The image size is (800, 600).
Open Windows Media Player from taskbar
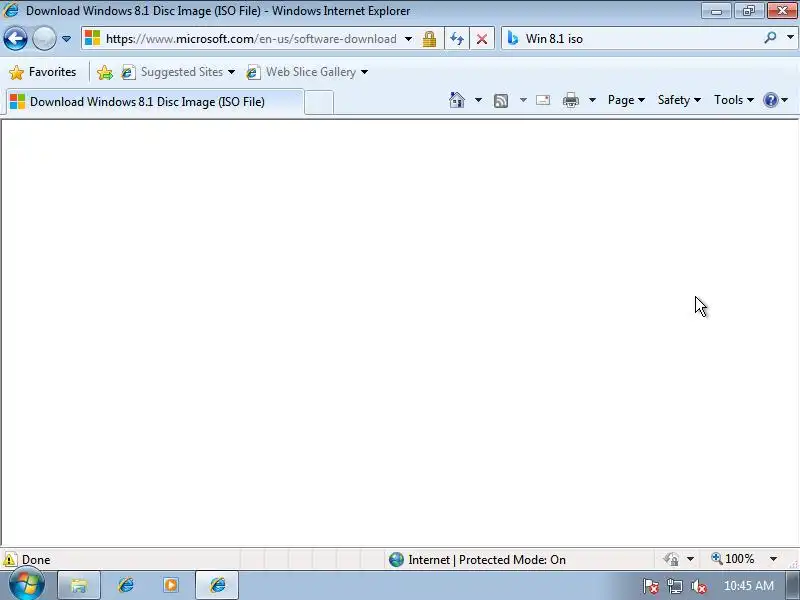point(171,585)
